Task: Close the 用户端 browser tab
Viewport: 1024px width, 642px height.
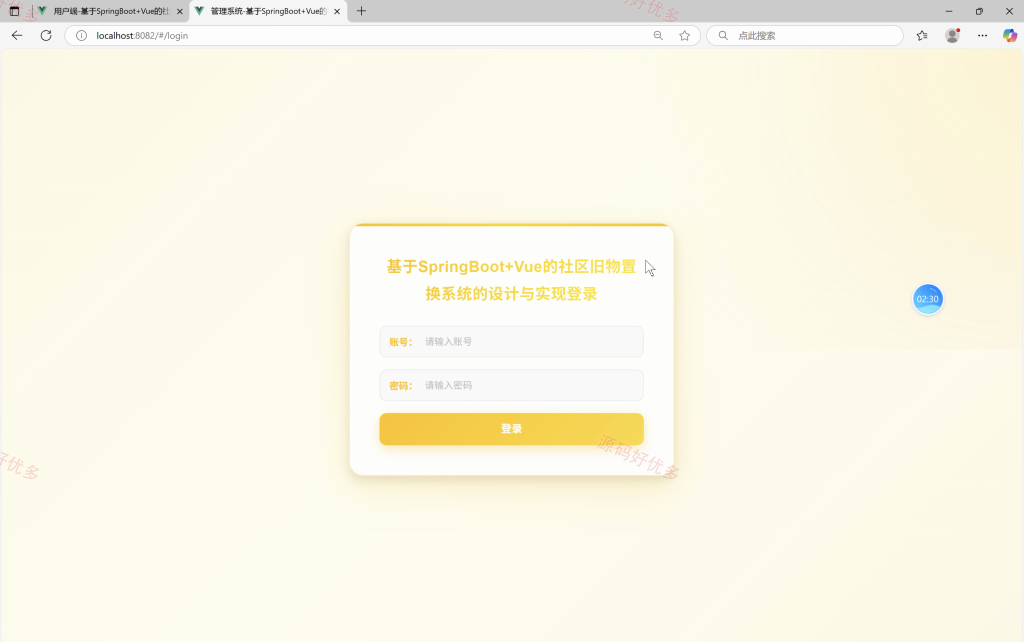Action: tap(180, 11)
